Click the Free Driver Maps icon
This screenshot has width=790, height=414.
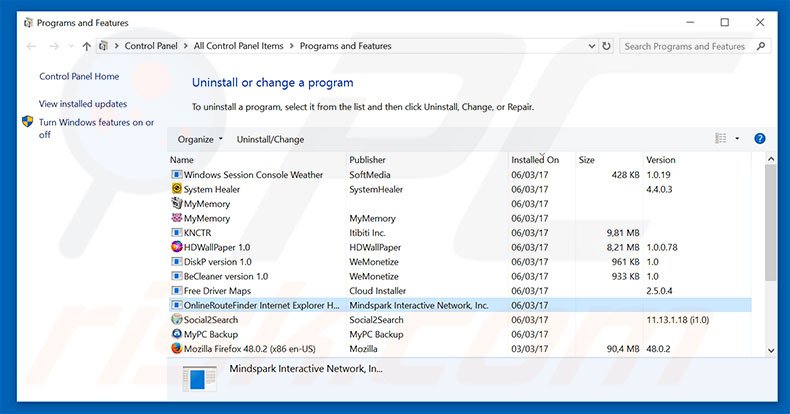176,291
